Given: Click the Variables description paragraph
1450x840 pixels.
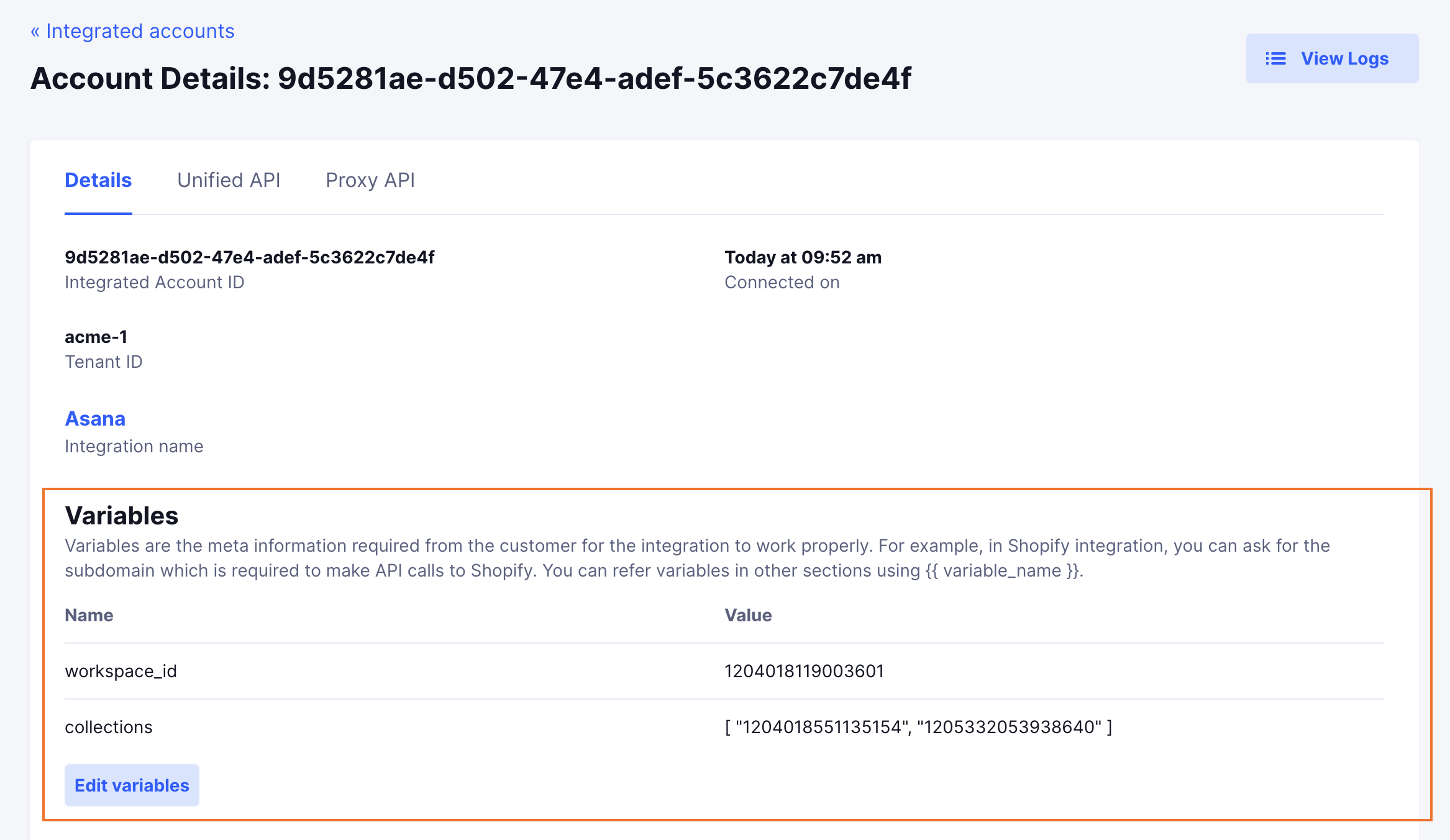Looking at the screenshot, I should point(698,558).
